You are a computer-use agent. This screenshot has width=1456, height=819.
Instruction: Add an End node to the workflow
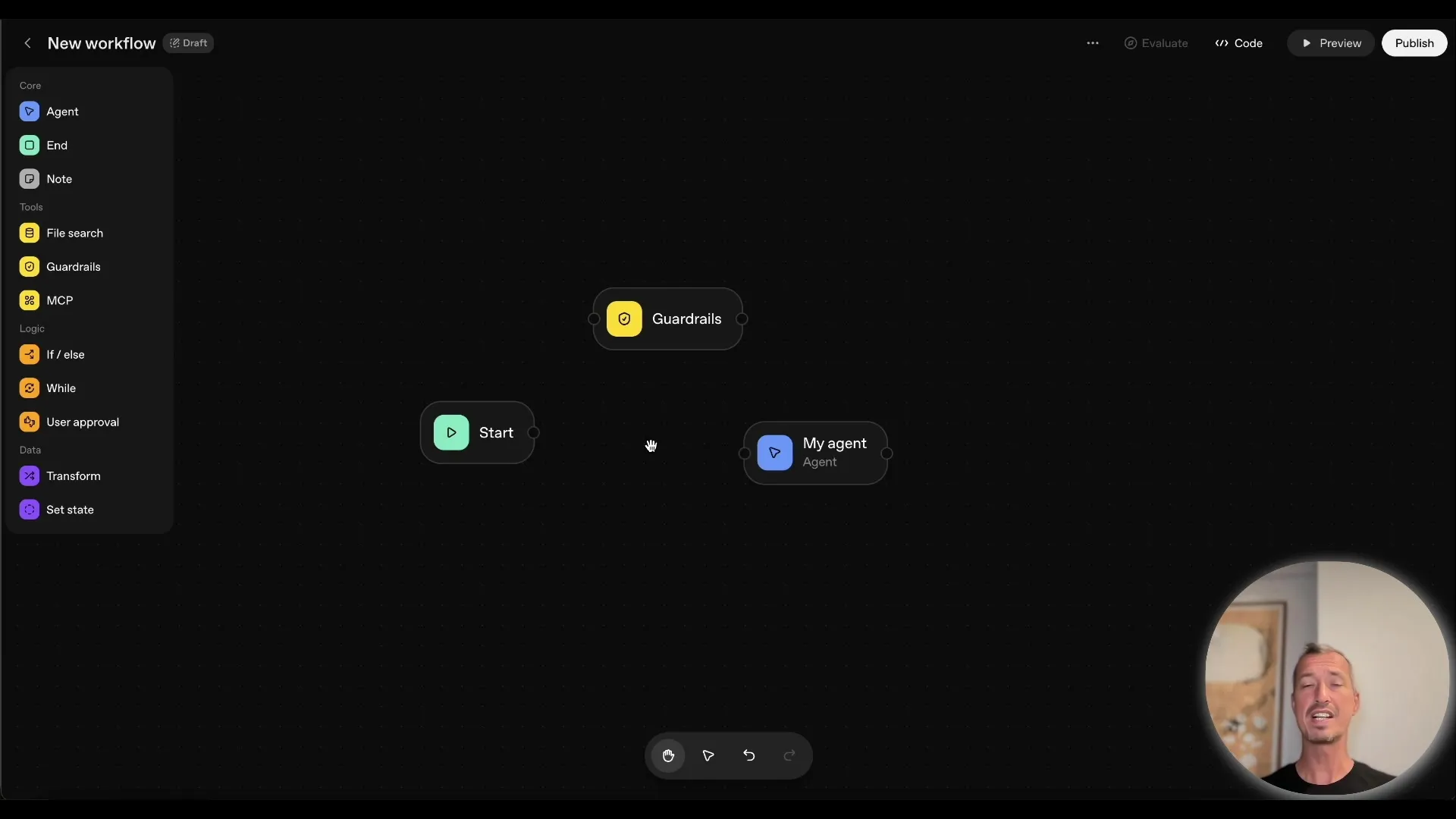coord(58,145)
